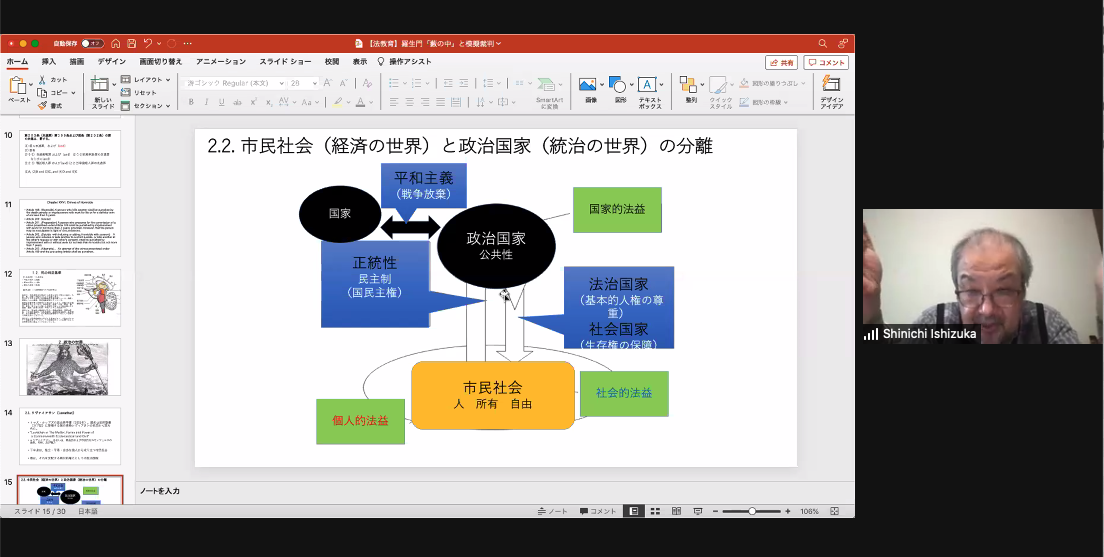The image size is (1104, 557).
Task: Switch to slide sorter view icon
Action: point(655,511)
